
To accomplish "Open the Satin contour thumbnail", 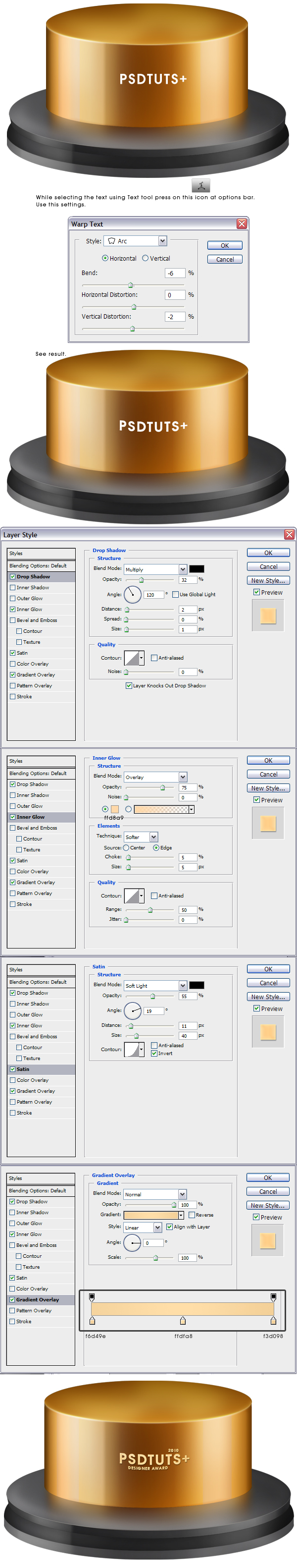I will 132,1050.
